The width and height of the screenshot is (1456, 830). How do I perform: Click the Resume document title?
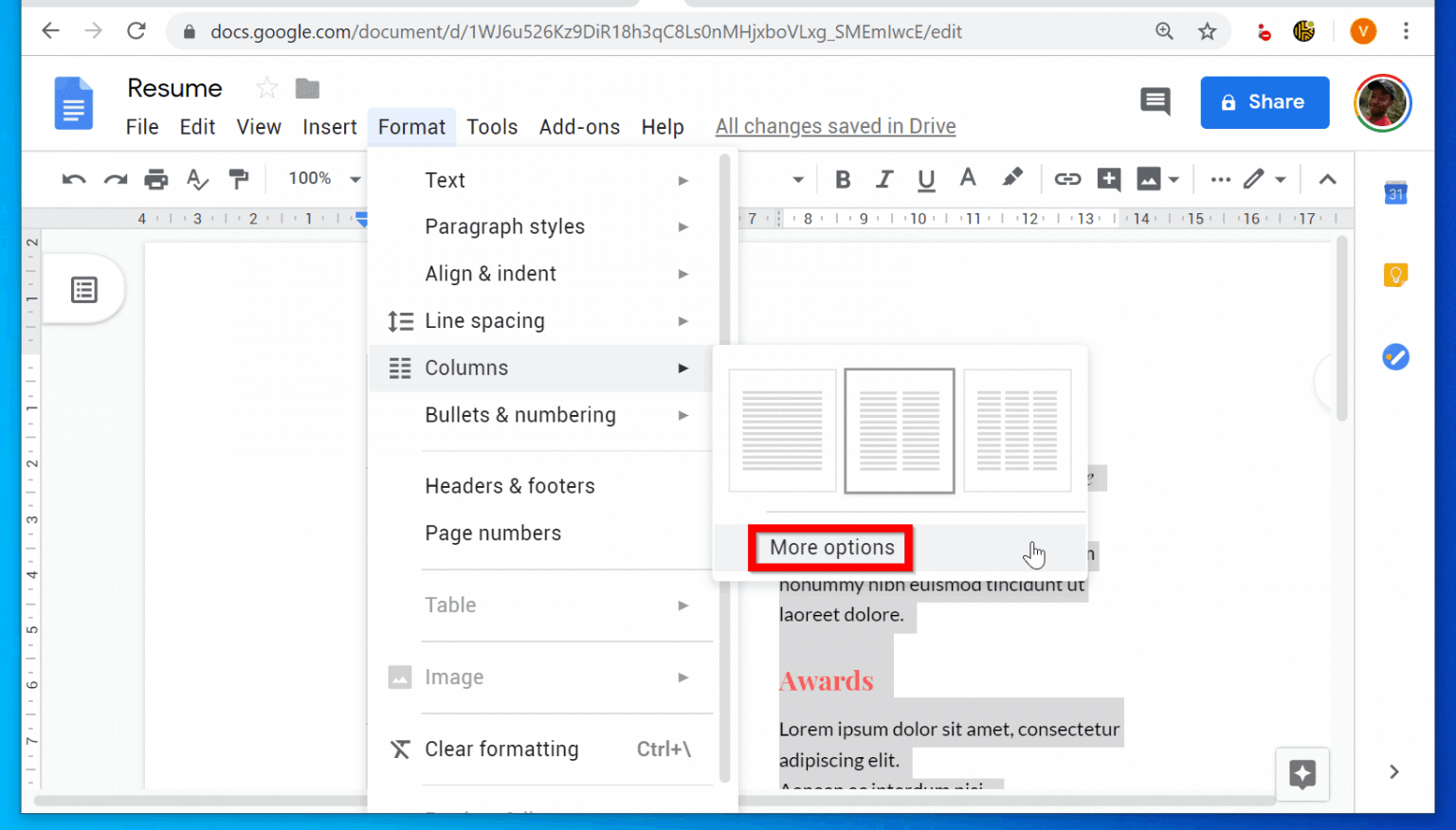pyautogui.click(x=174, y=88)
